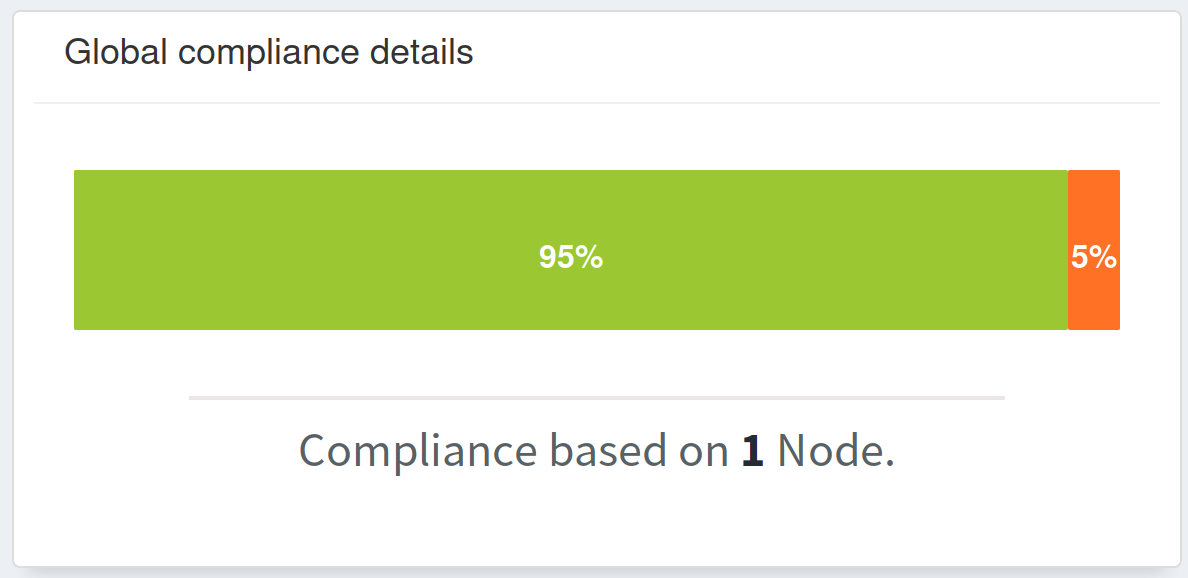Select the orange 5% non-compliant segment
The height and width of the screenshot is (578, 1188).
1095,250
